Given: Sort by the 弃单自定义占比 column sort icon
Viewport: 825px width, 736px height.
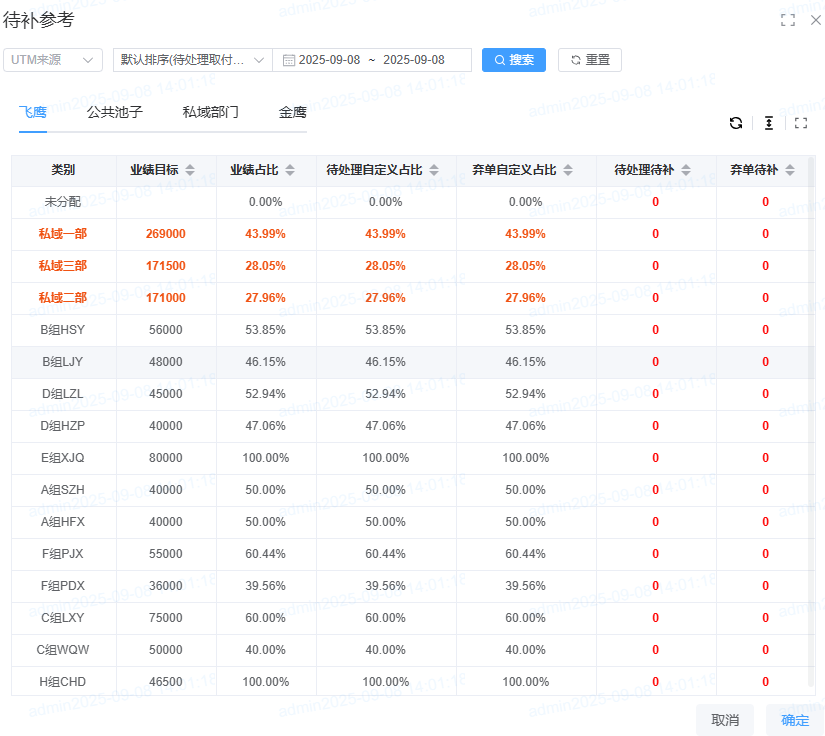Looking at the screenshot, I should pos(568,170).
